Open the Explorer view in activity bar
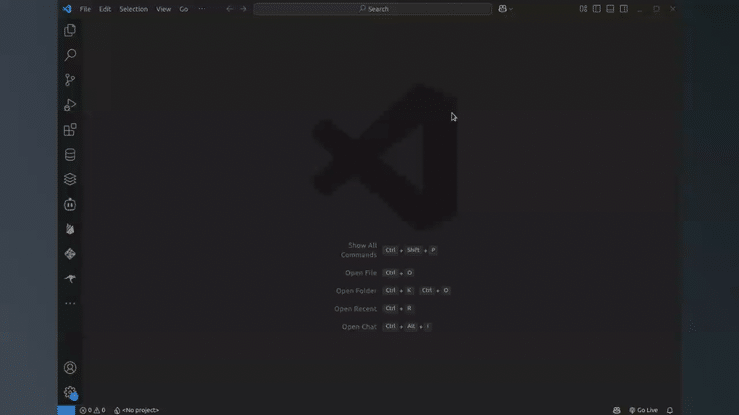Image resolution: width=739 pixels, height=415 pixels. (x=70, y=31)
